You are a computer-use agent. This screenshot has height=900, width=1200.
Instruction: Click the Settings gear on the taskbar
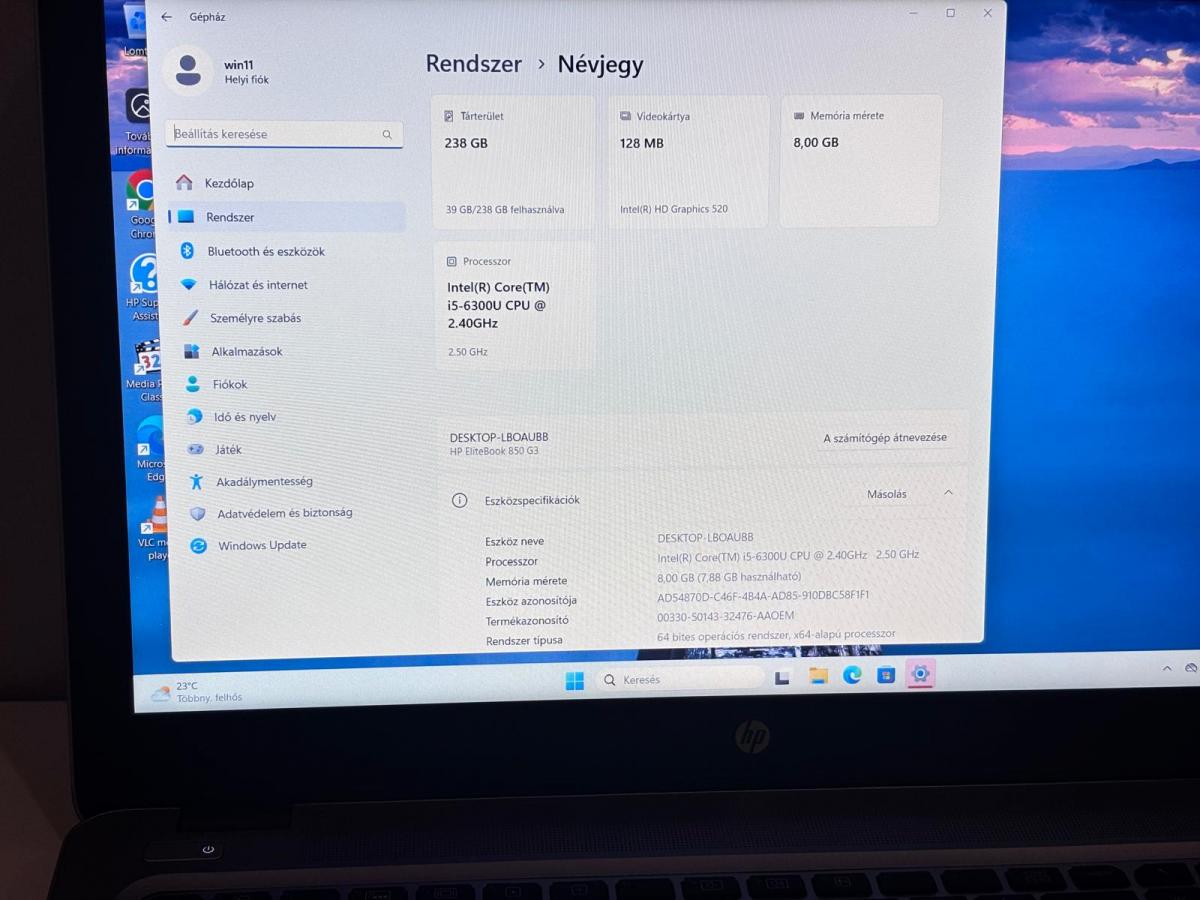(x=920, y=674)
